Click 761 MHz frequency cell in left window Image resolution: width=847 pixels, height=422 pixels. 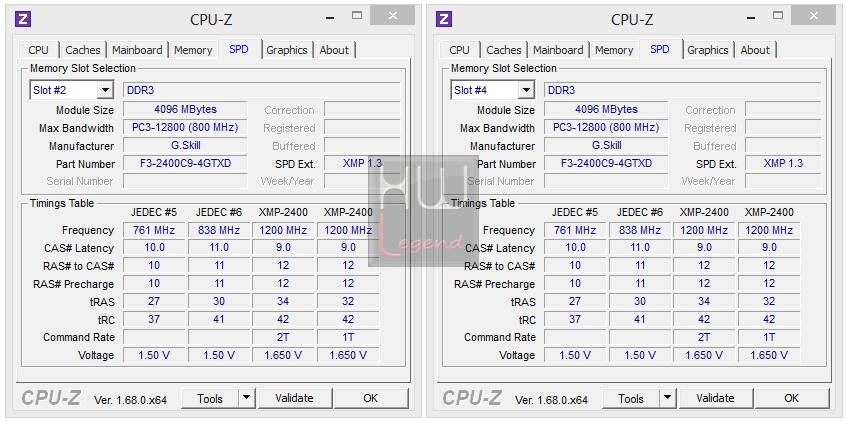tap(154, 230)
